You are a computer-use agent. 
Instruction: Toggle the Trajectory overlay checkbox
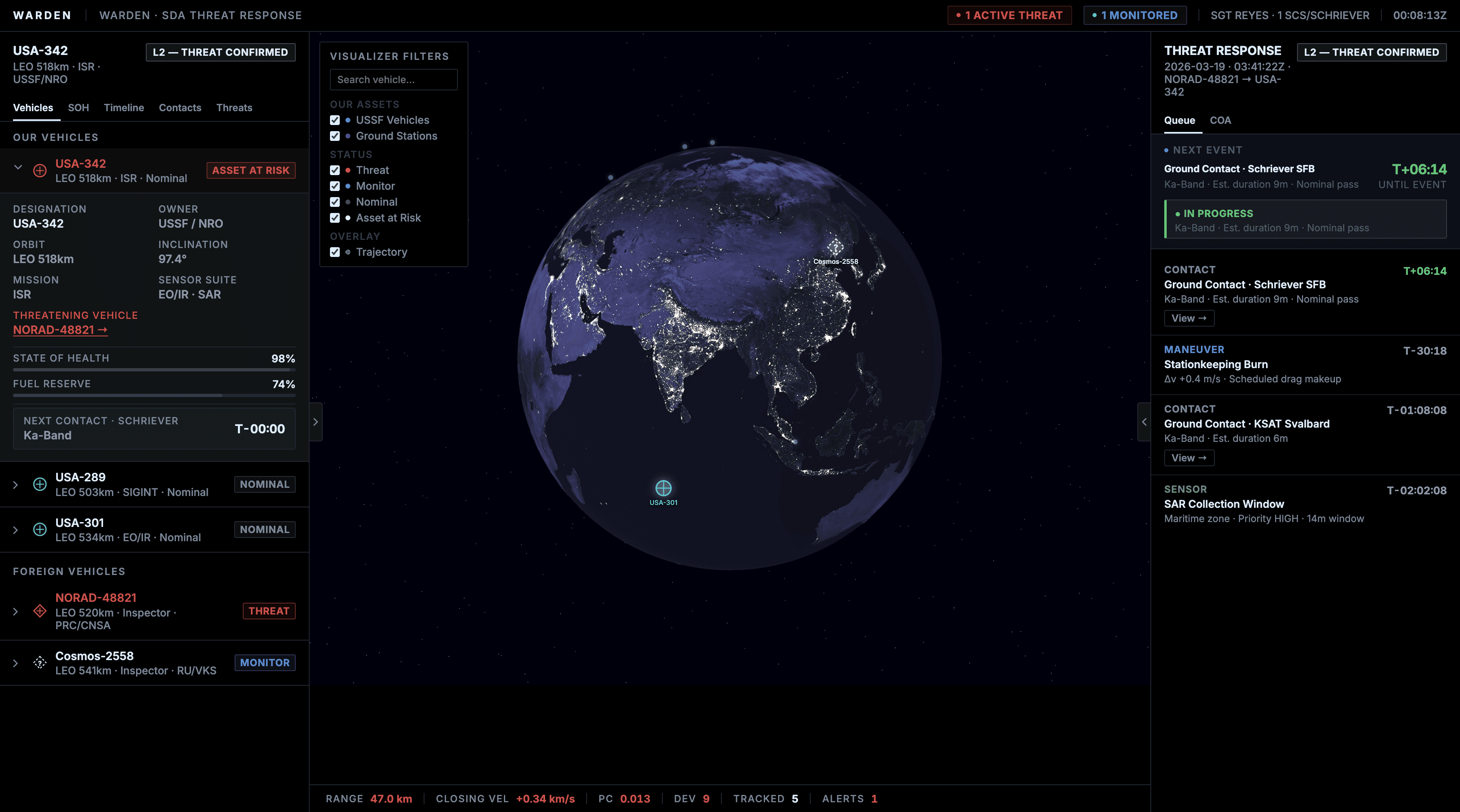[x=335, y=252]
